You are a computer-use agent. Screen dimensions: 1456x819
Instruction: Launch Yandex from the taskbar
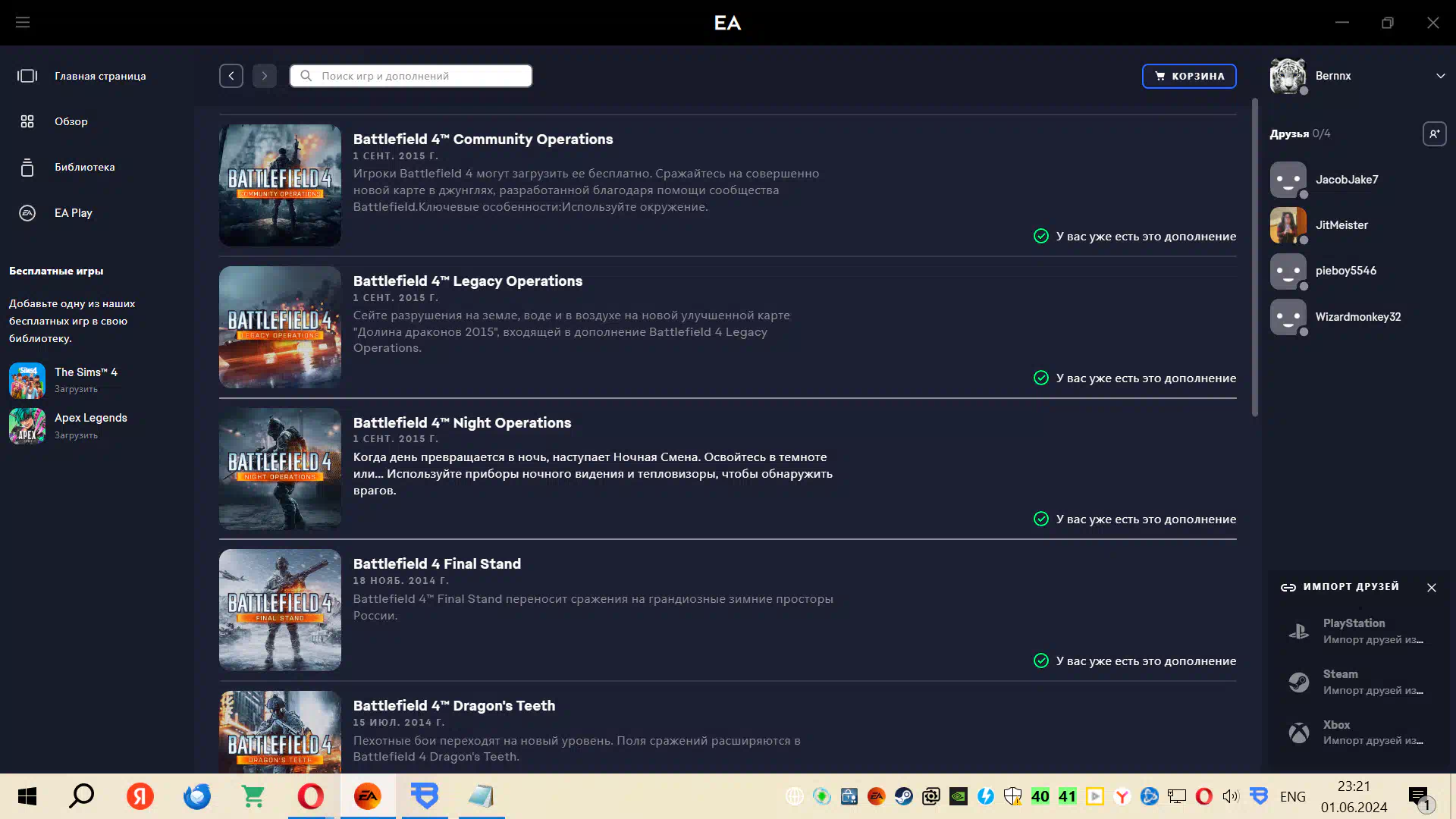point(140,796)
